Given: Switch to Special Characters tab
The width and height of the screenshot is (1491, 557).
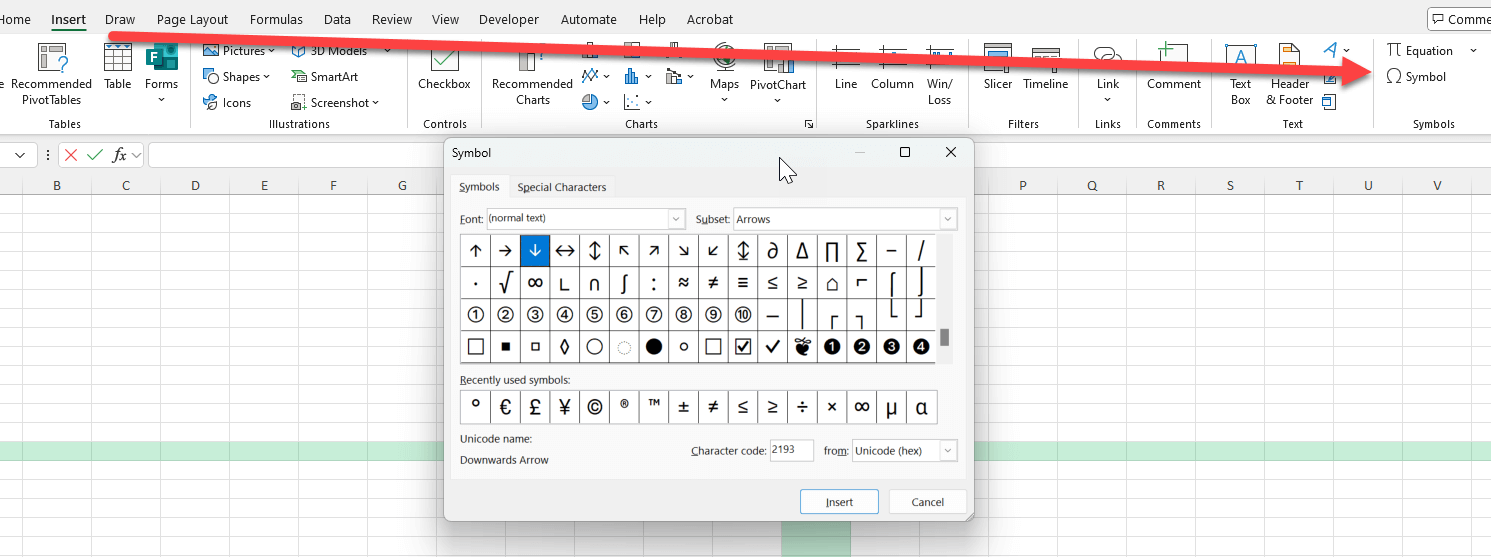Looking at the screenshot, I should point(562,187).
